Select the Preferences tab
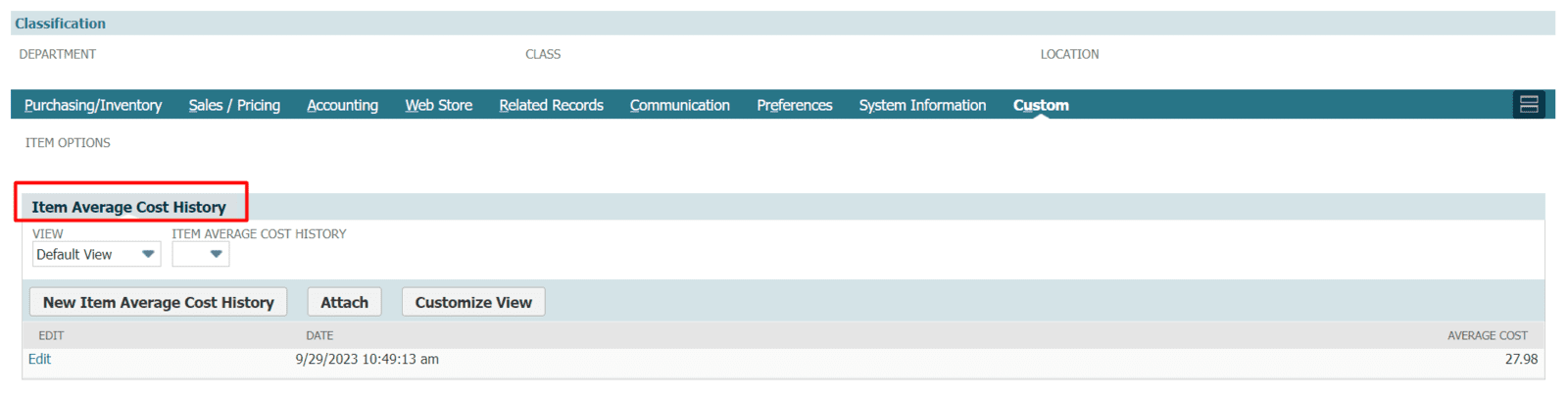This screenshot has height=399, width=1568. click(794, 105)
